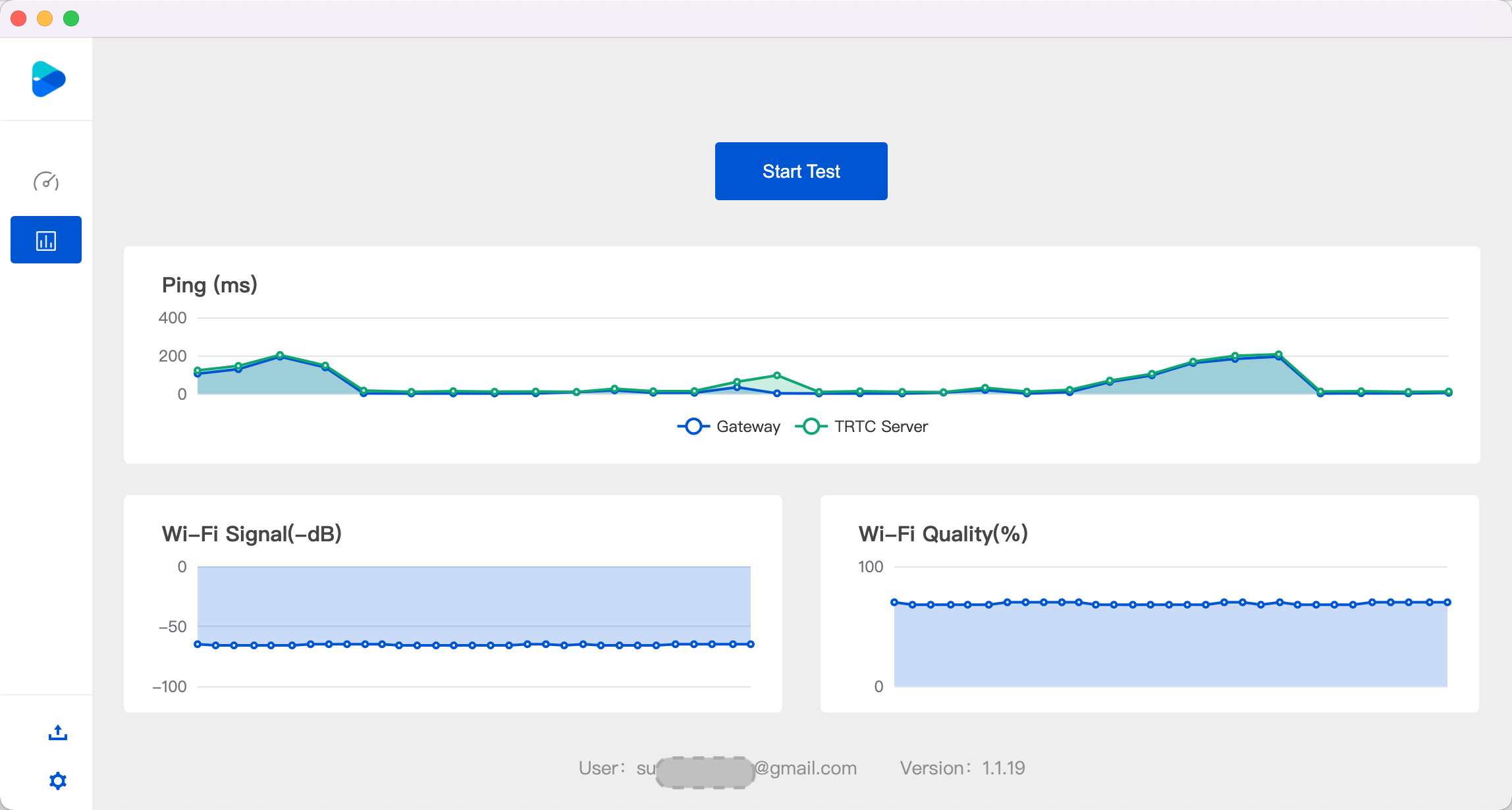Click the first ping peak data point
Viewport: 1512px width, 810px height.
(280, 355)
